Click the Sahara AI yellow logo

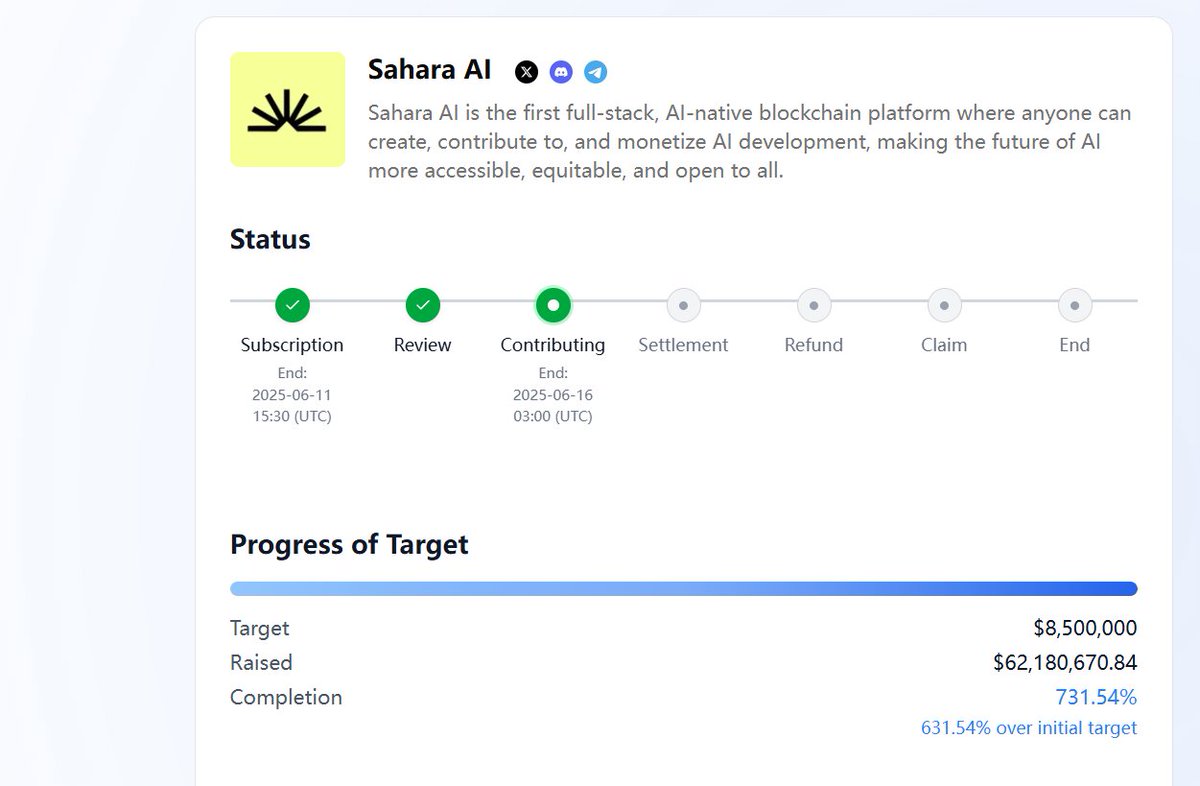(x=288, y=109)
